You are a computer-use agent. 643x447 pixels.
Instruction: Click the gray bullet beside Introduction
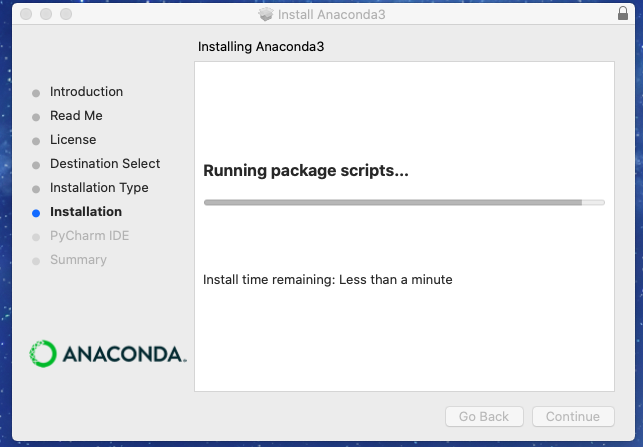coord(36,93)
